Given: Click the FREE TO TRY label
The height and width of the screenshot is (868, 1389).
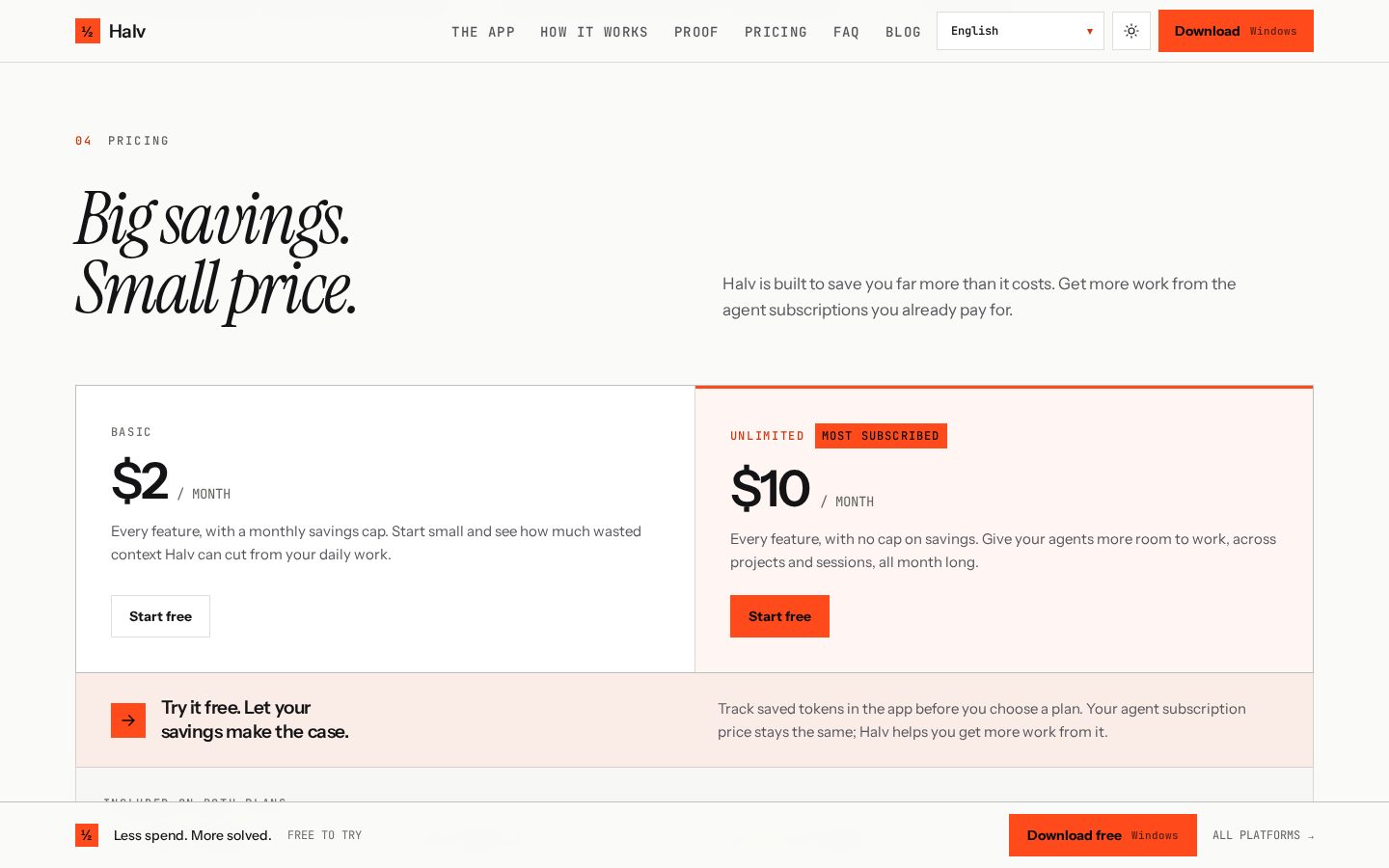Looking at the screenshot, I should 324,835.
